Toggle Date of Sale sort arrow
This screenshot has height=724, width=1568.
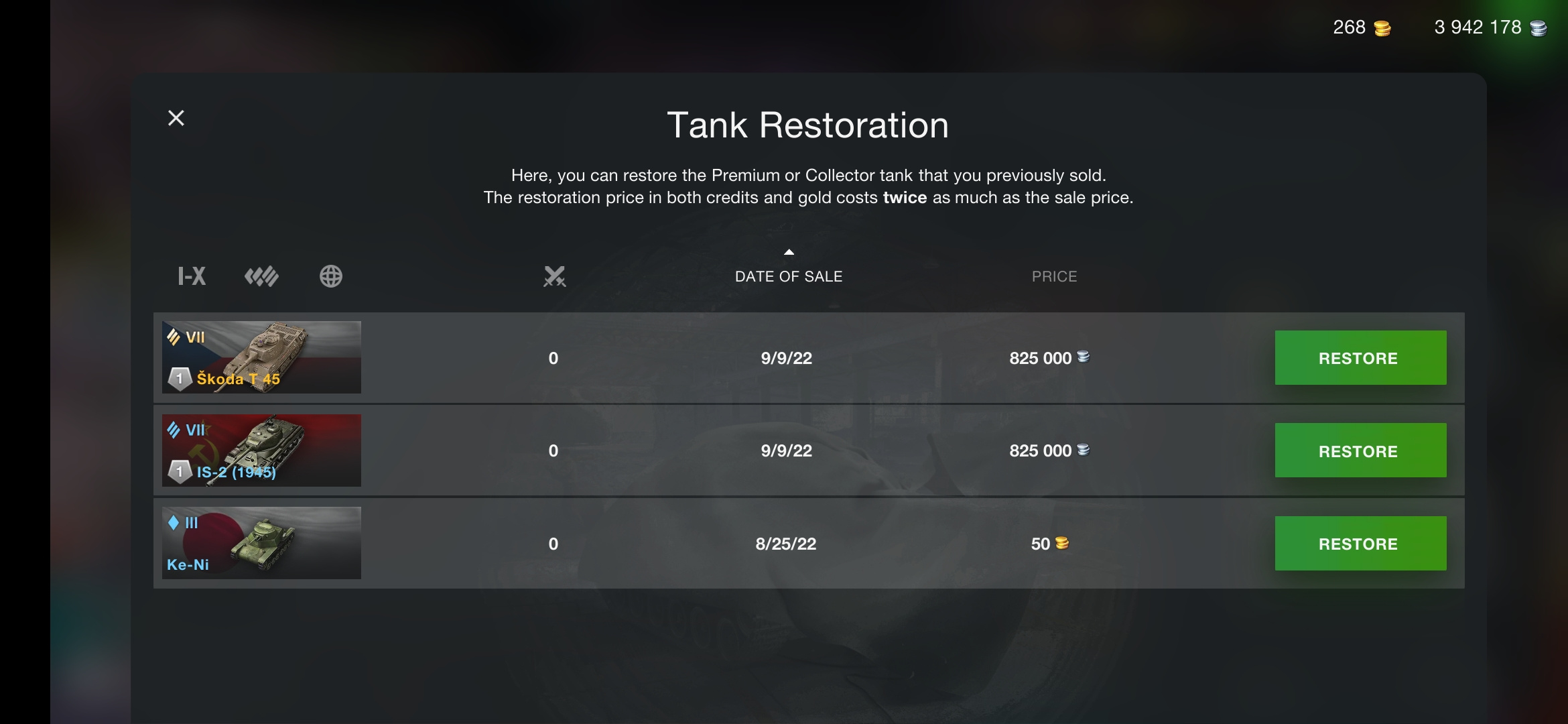tap(789, 252)
